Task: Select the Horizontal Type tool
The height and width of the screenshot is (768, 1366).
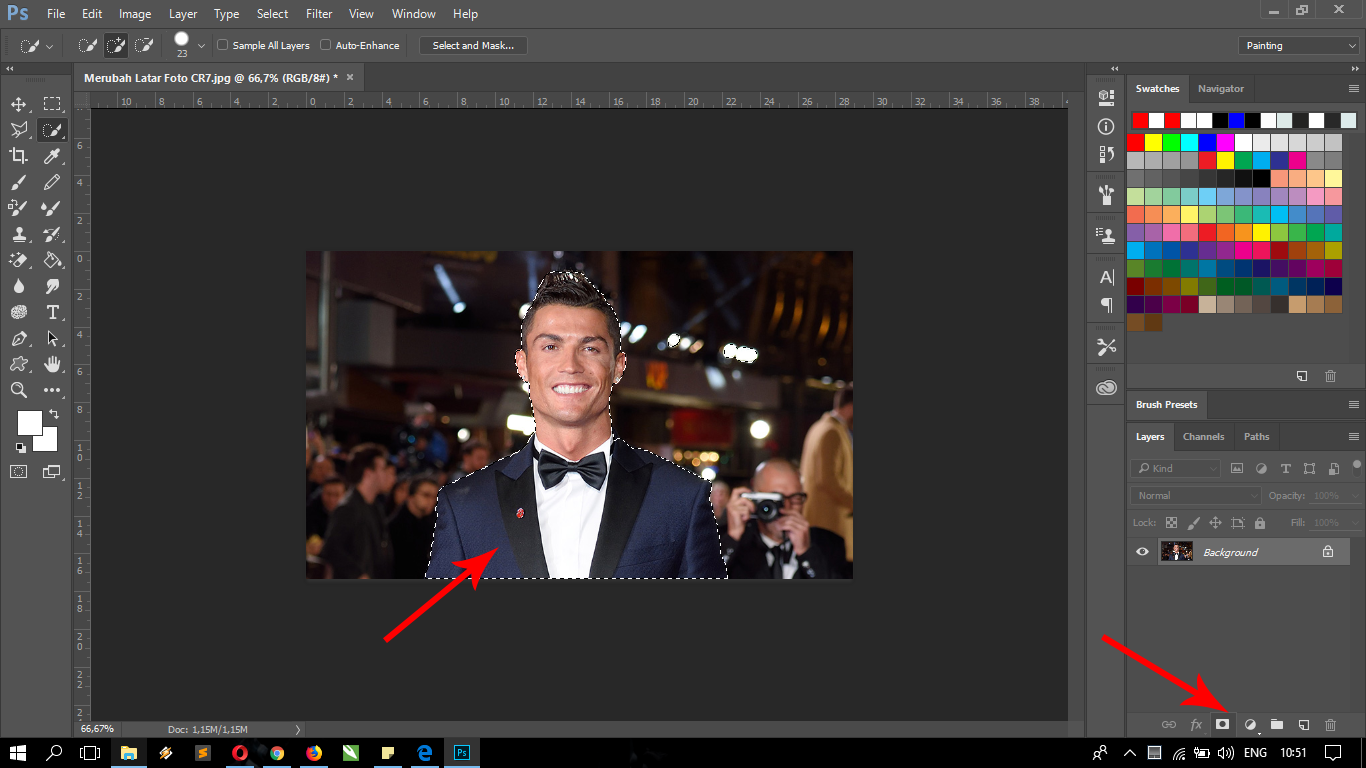Action: pos(52,312)
